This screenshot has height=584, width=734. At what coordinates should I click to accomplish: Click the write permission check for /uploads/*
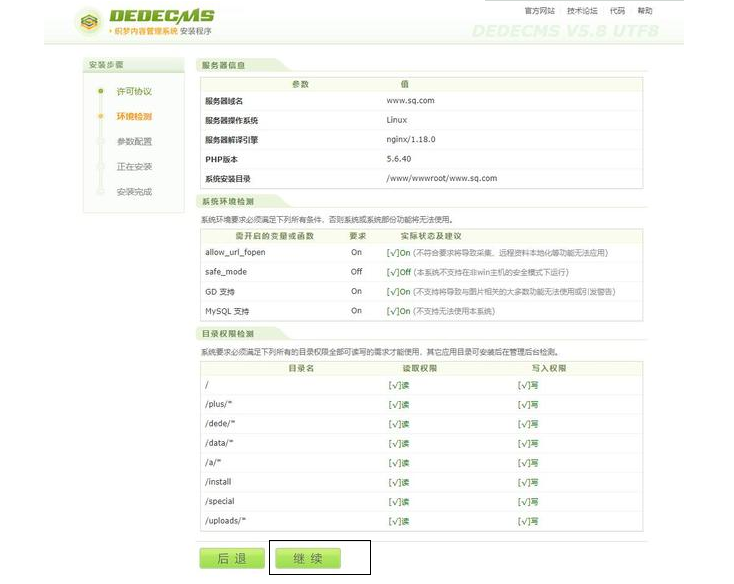(x=528, y=521)
